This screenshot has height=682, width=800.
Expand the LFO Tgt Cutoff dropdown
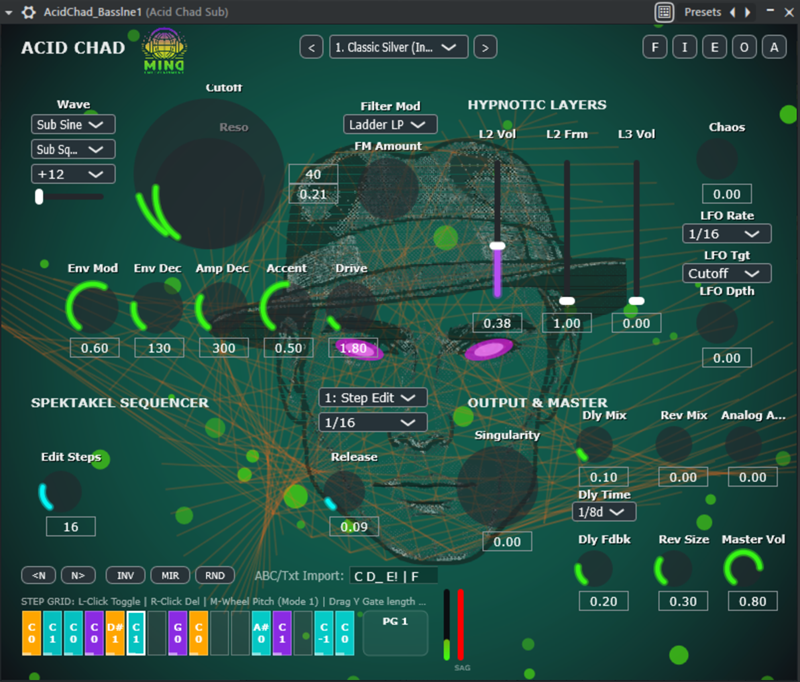[x=728, y=273]
